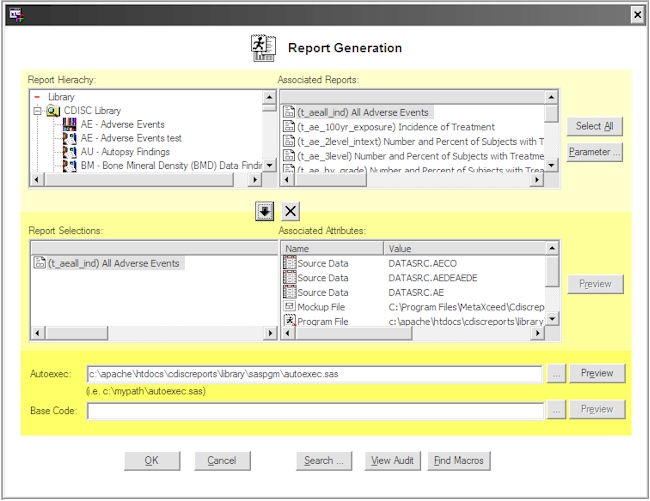650x501 pixels.
Task: Click Associated Attributes scroll down arrow
Action: point(552,319)
